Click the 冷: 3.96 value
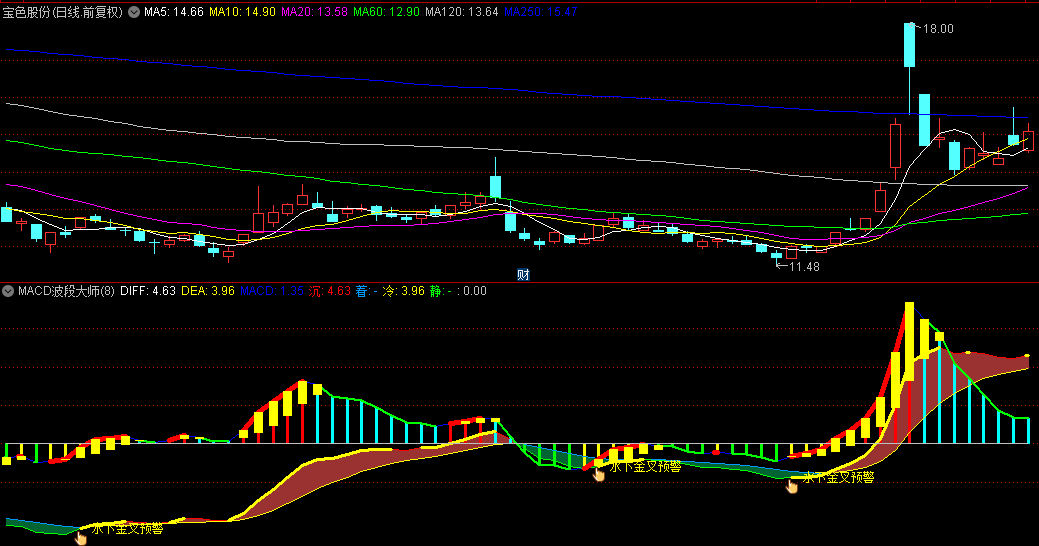Screen dimensions: 1039x546 pyautogui.click(x=404, y=291)
